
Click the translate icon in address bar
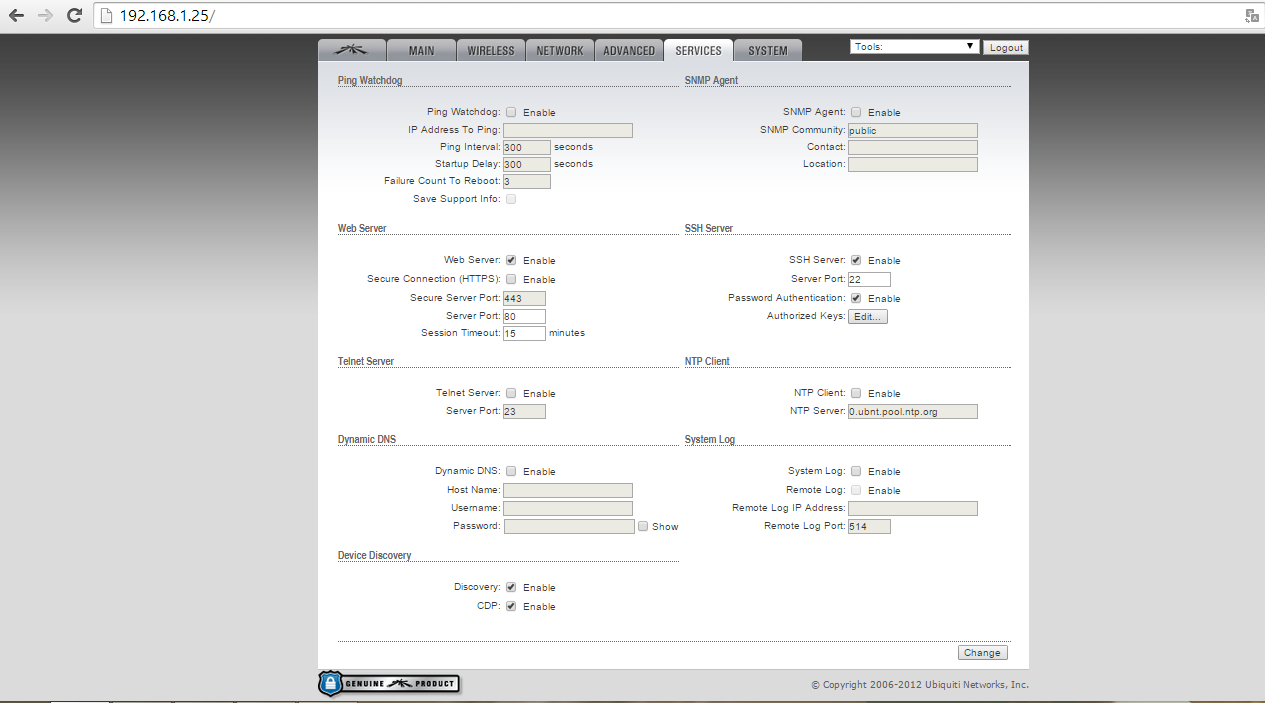(1251, 16)
